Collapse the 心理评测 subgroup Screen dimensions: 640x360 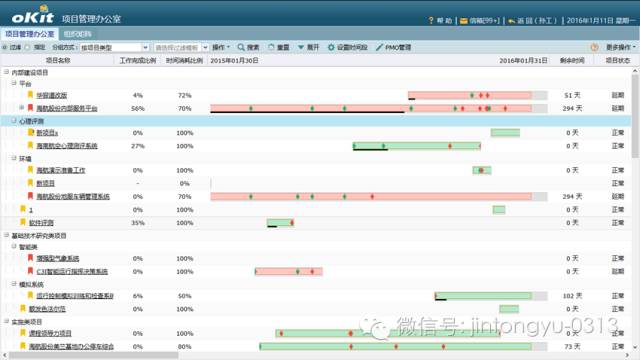tap(14, 121)
